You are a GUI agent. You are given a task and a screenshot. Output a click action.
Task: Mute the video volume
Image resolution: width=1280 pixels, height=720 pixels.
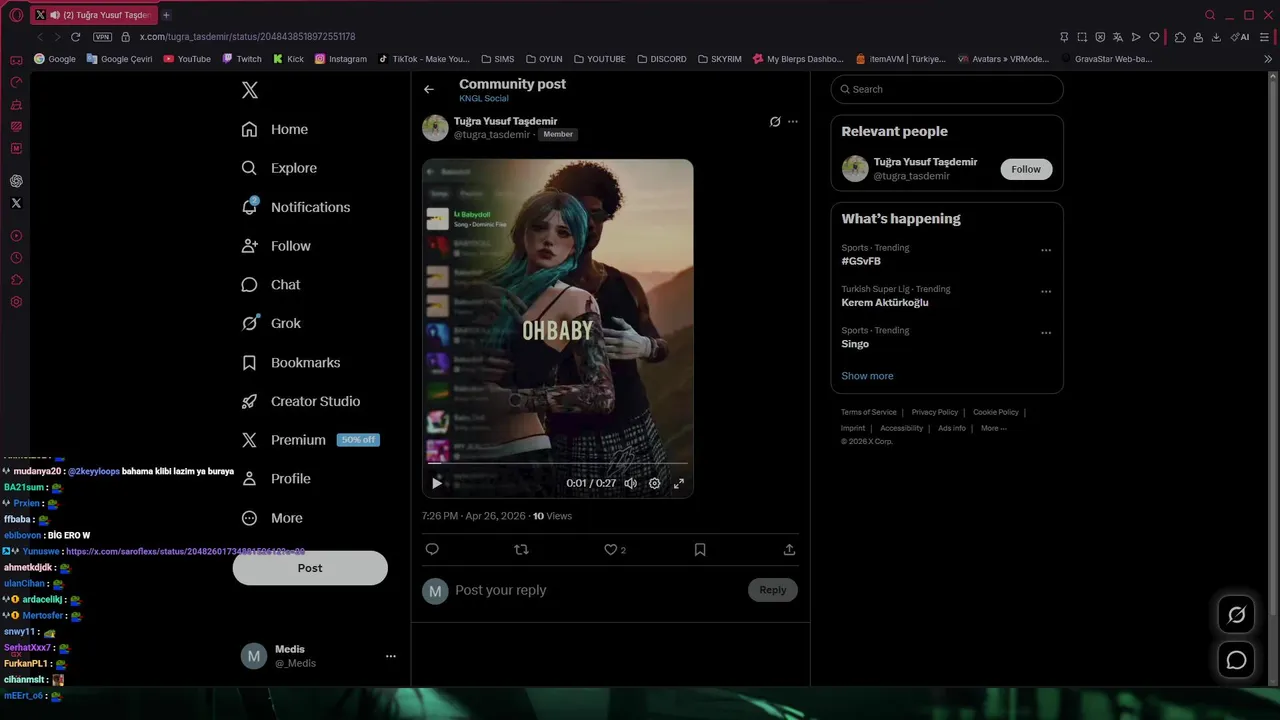631,483
